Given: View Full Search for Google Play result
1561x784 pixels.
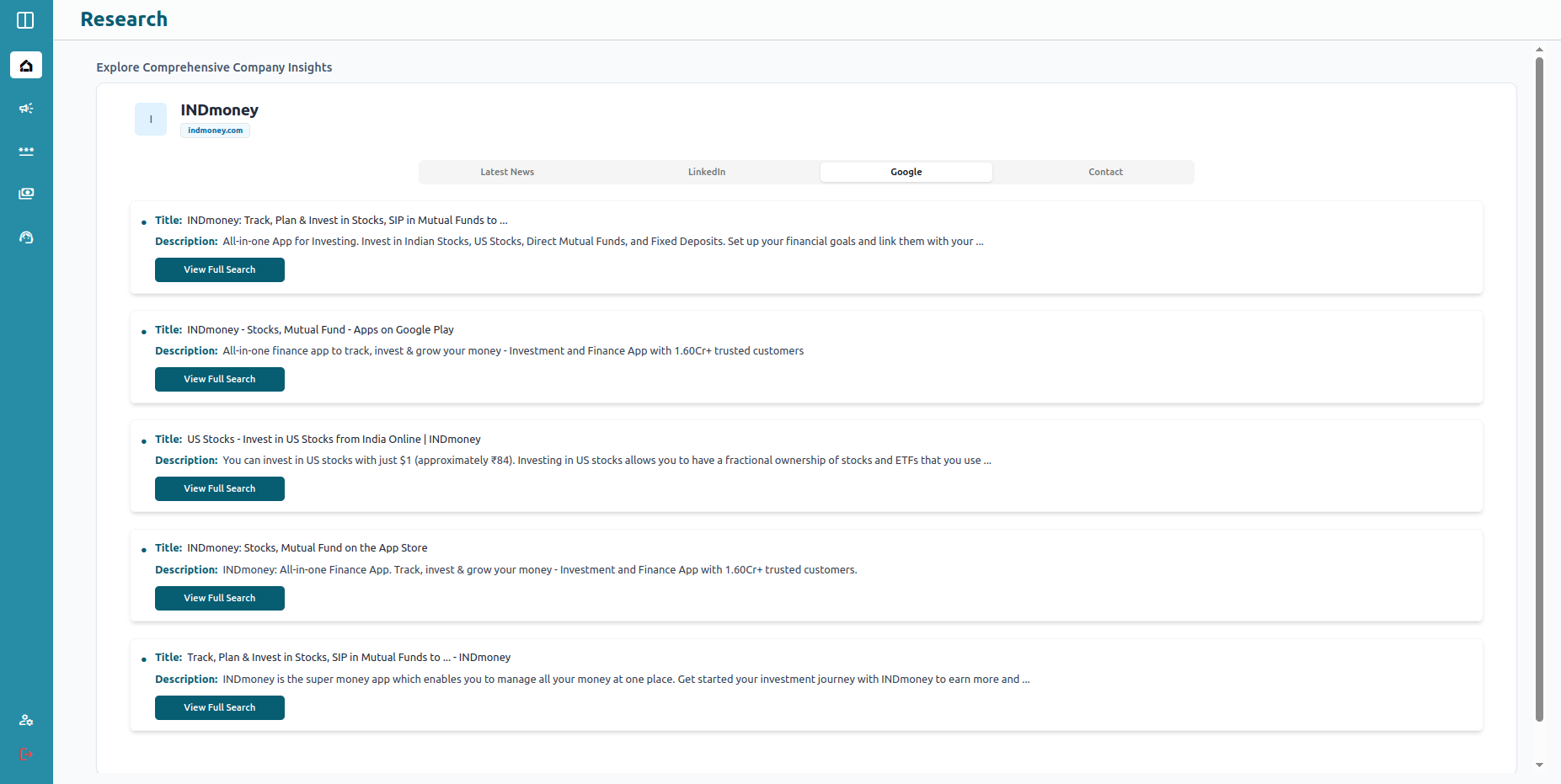Looking at the screenshot, I should click(x=220, y=379).
